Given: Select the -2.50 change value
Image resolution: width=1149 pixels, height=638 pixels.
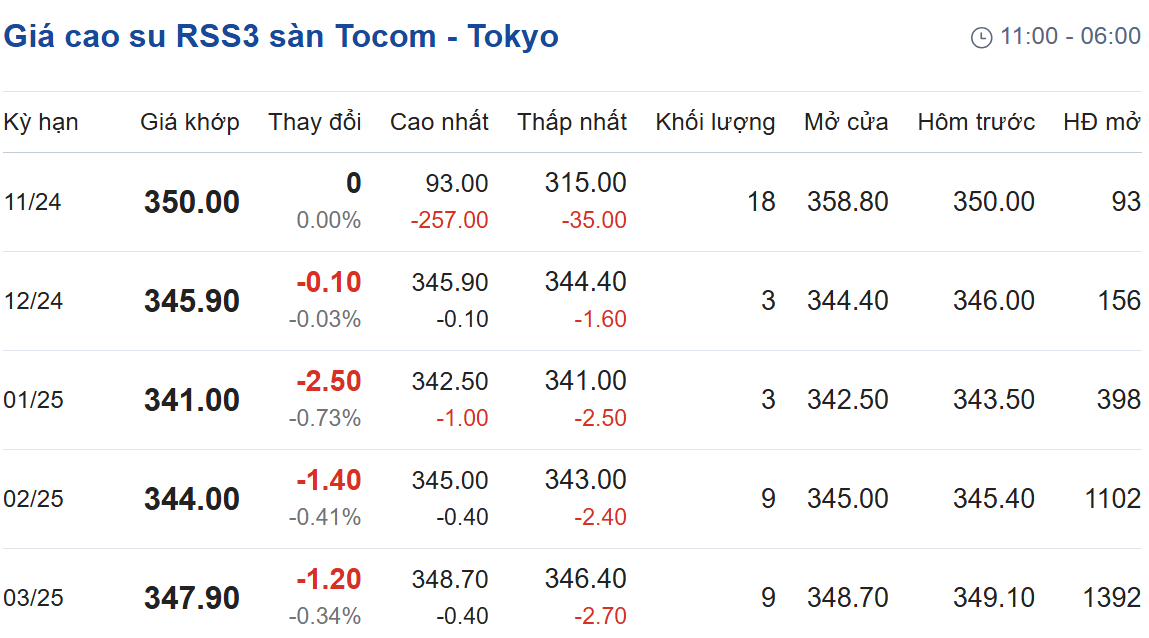Looking at the screenshot, I should pyautogui.click(x=329, y=382).
